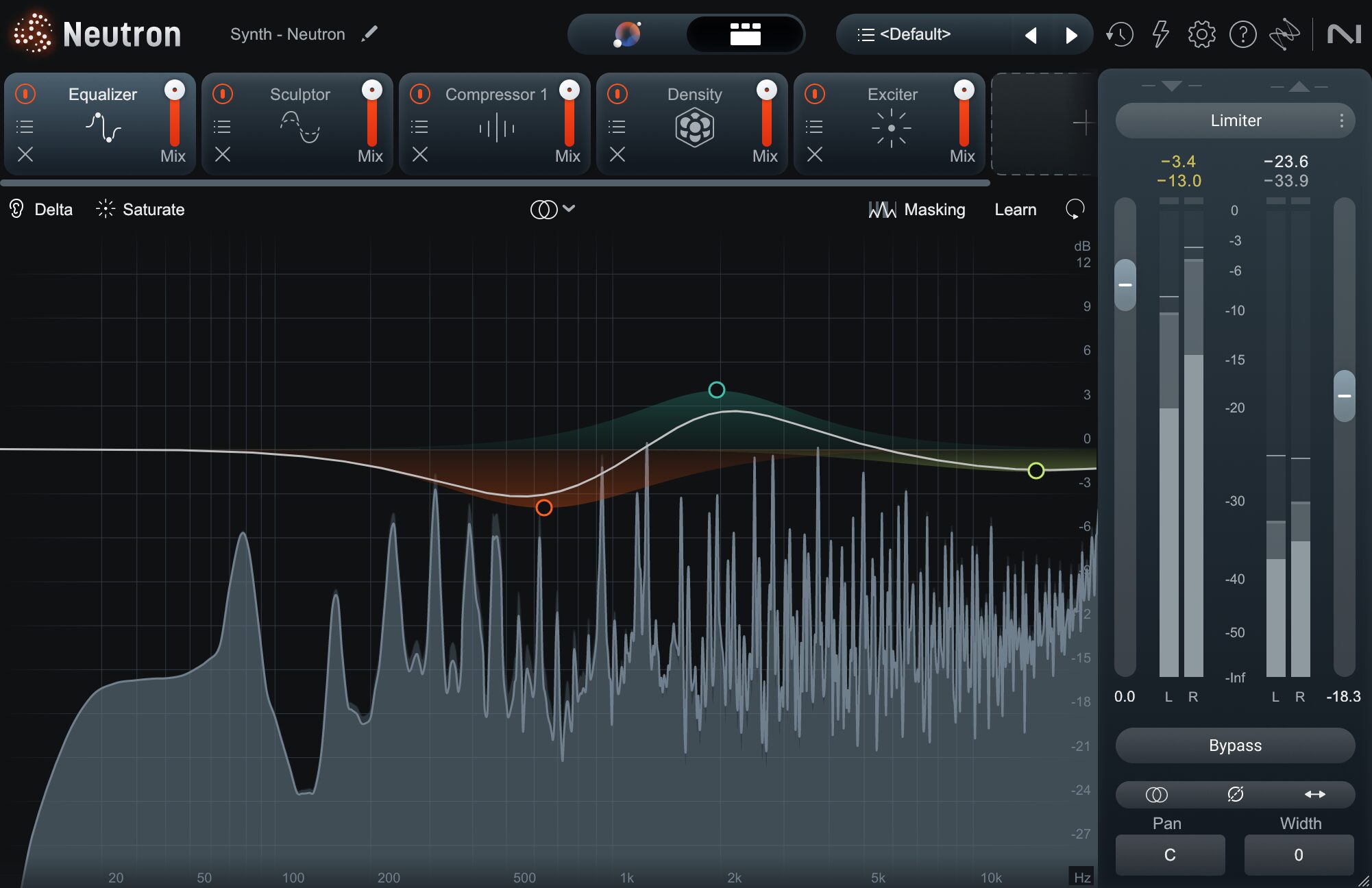
Task: Open the Density module presets list
Action: click(617, 127)
